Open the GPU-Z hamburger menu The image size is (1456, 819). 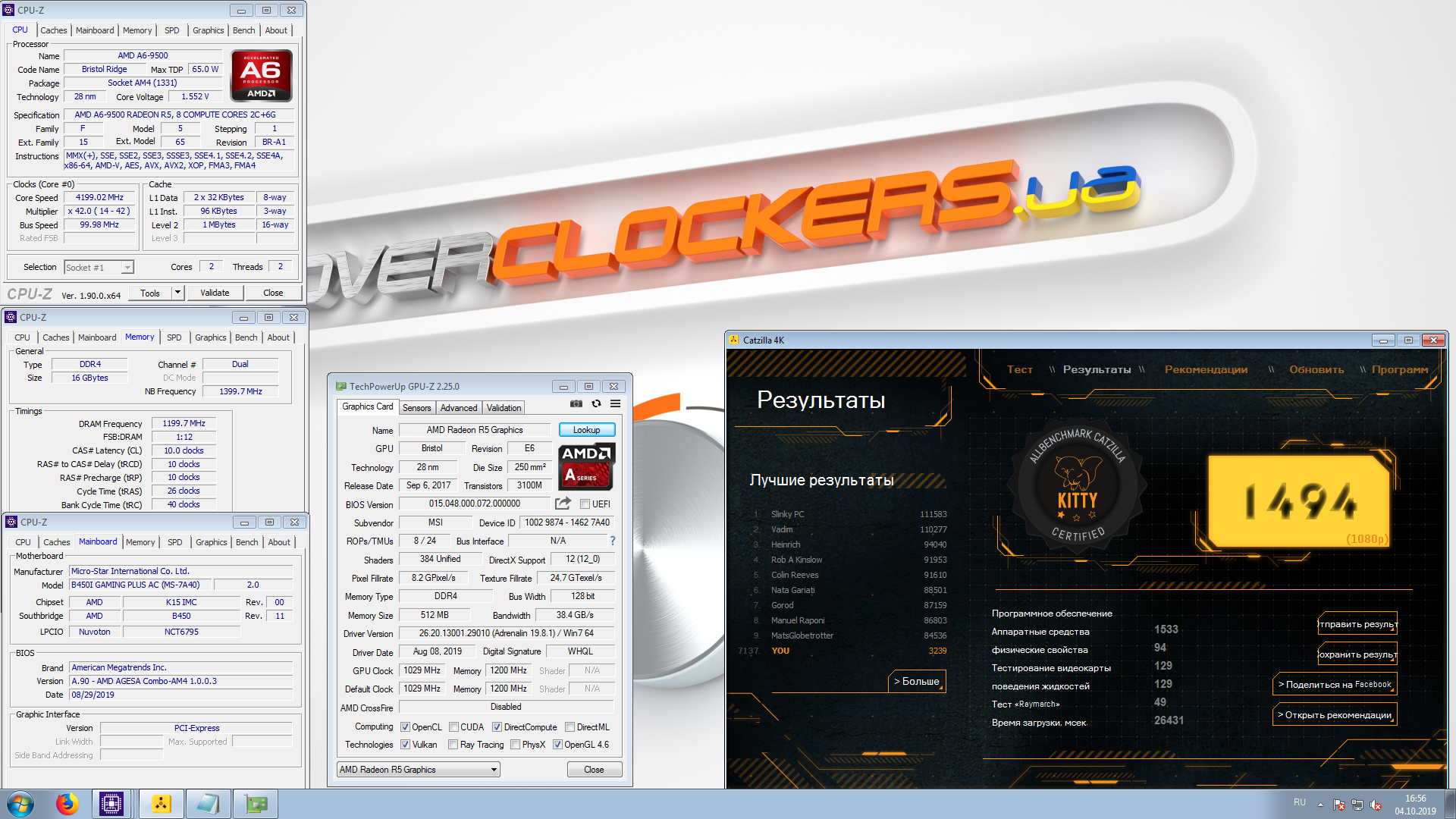tap(616, 403)
